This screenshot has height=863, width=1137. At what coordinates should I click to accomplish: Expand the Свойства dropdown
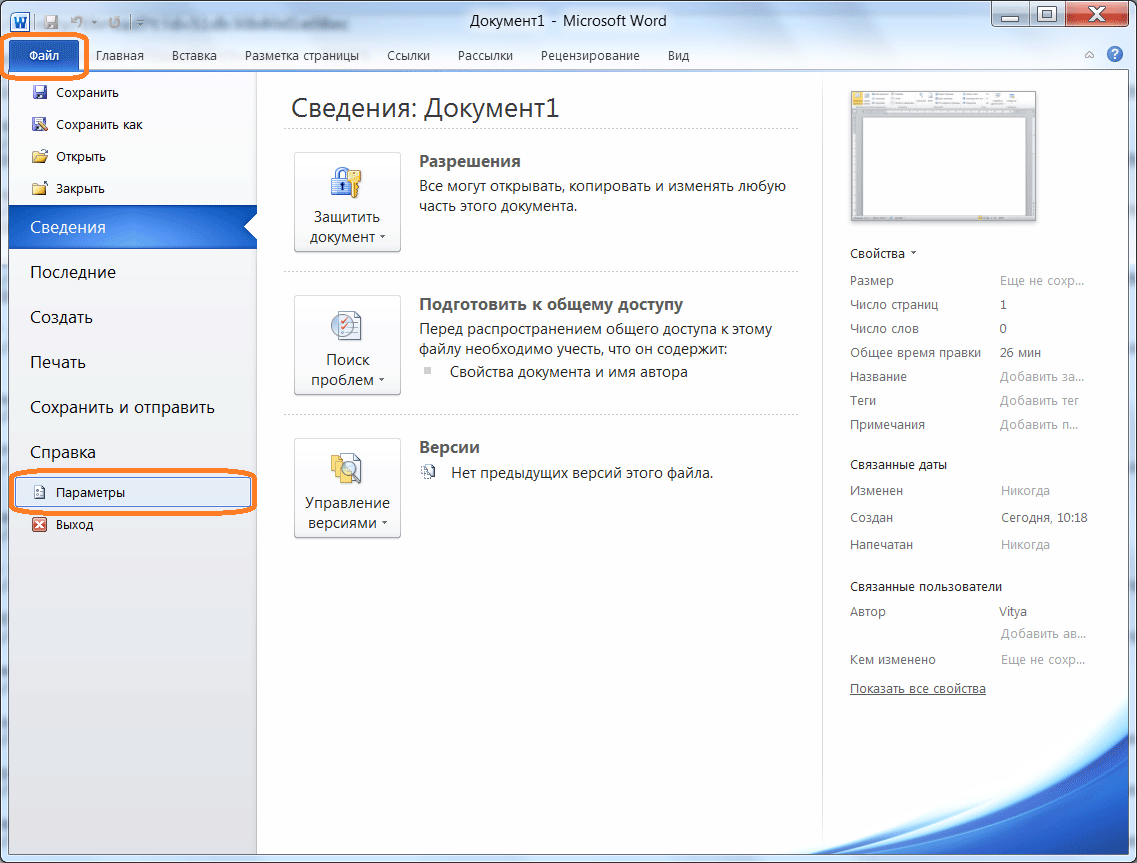(883, 253)
